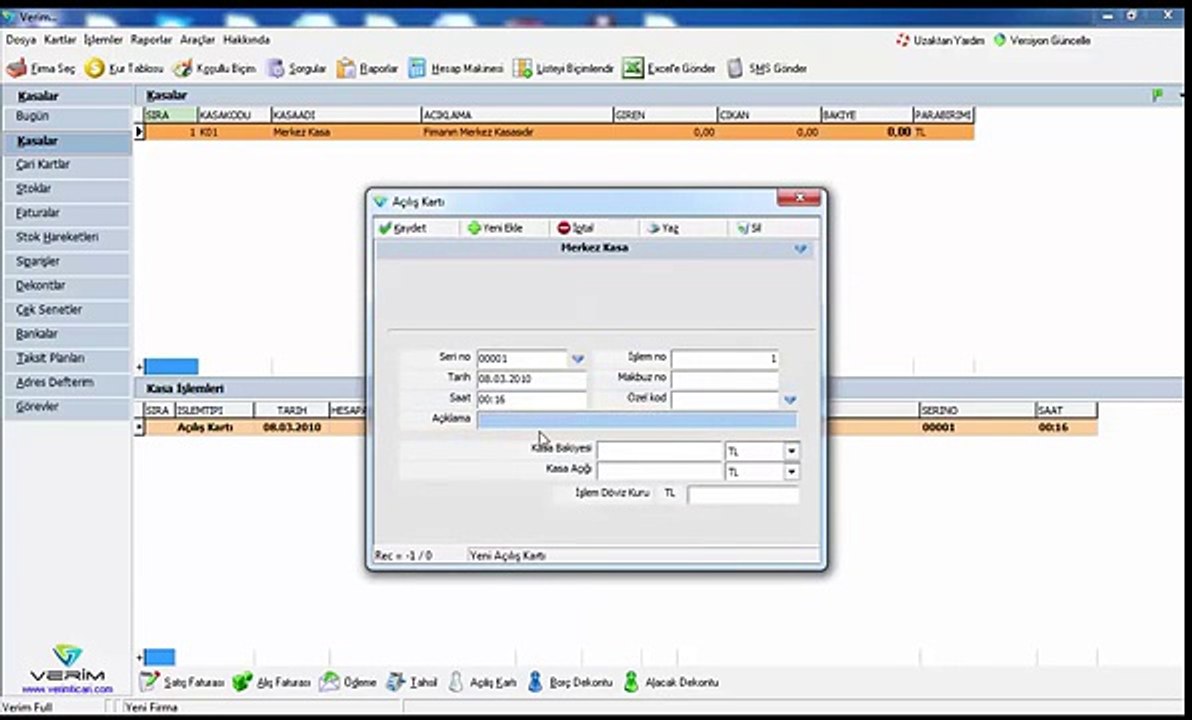Click BAKİYE column header
Viewport: 1192px width, 720px height.
pos(867,115)
